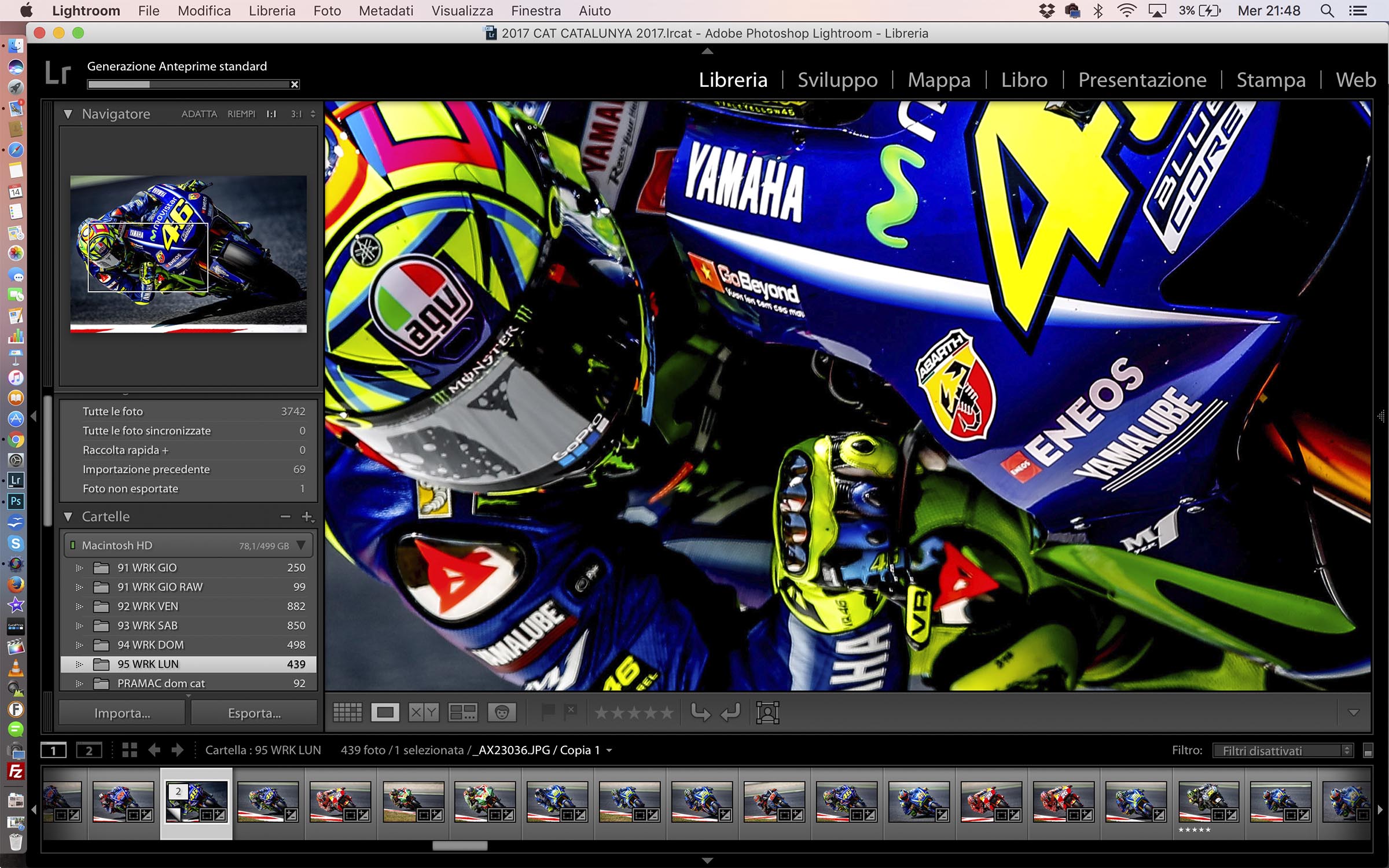Add new folder with plus icon
Viewport: 1389px width, 868px height.
coord(307,516)
